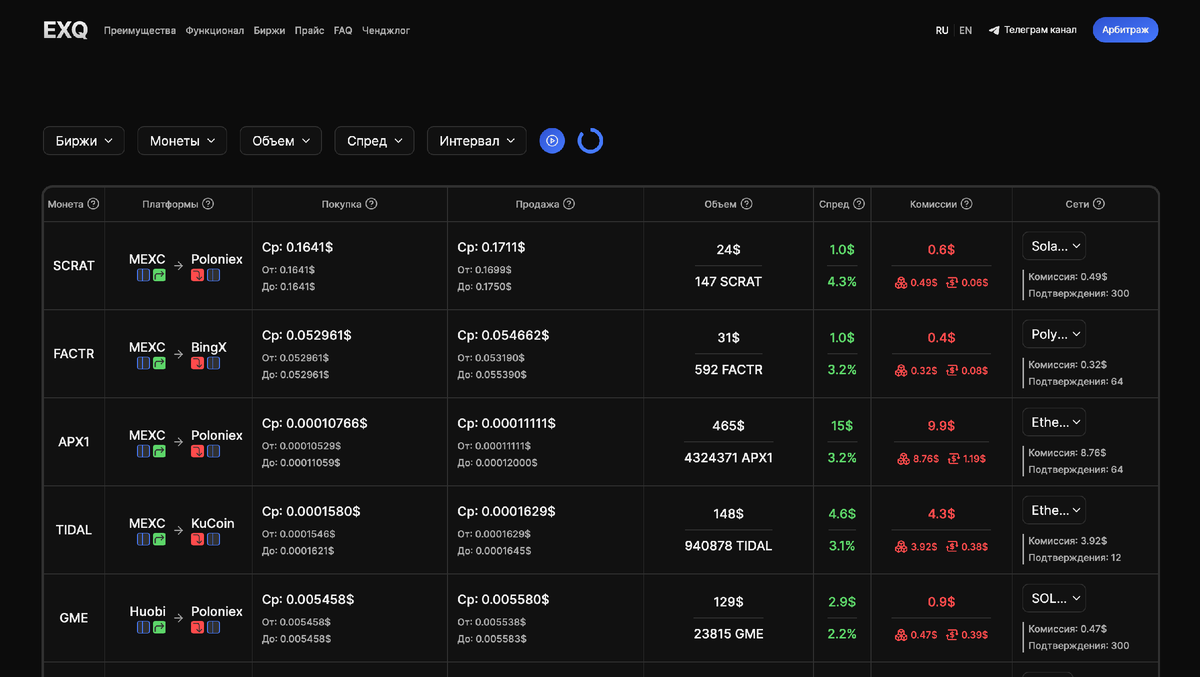Open the Биржи filter dropdown
The image size is (1200, 677).
click(x=83, y=140)
